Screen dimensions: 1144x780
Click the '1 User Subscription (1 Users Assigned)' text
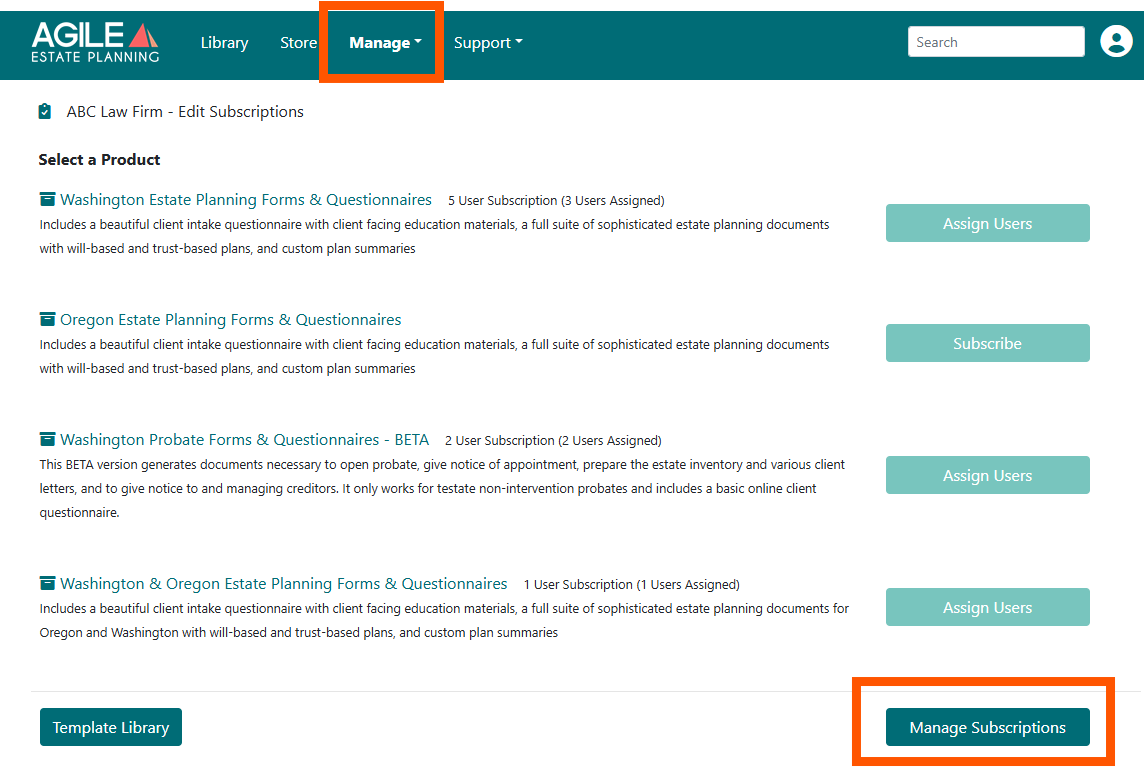point(632,584)
